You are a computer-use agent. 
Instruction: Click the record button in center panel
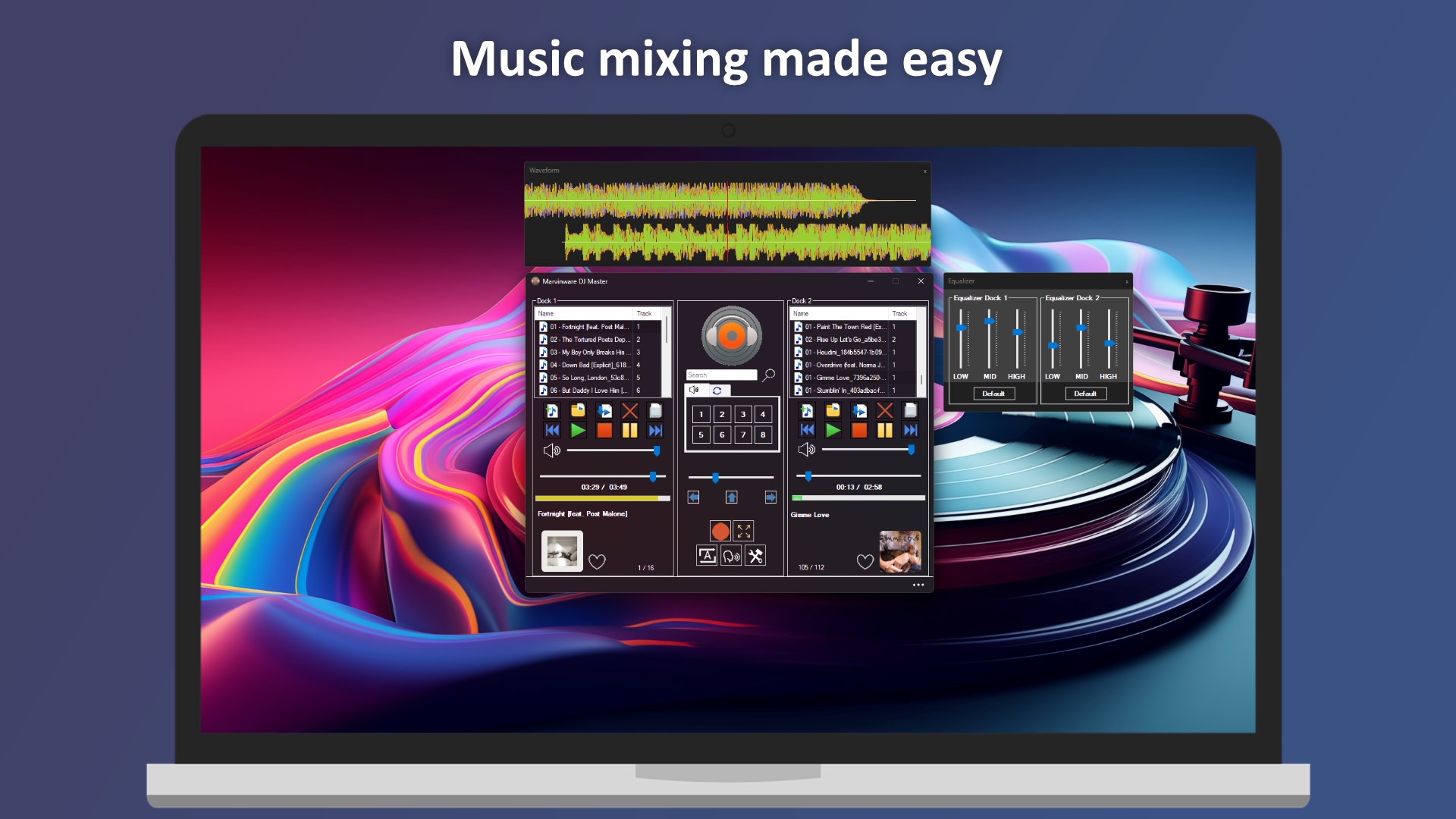click(x=720, y=531)
